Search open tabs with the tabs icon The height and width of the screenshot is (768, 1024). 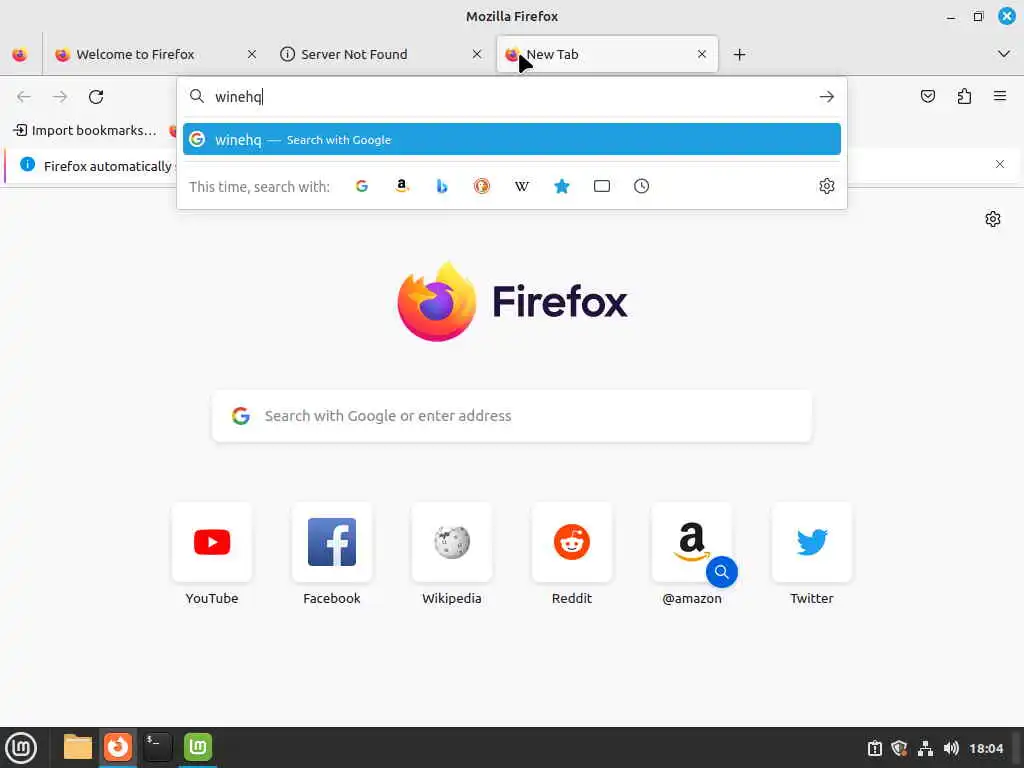tap(602, 186)
